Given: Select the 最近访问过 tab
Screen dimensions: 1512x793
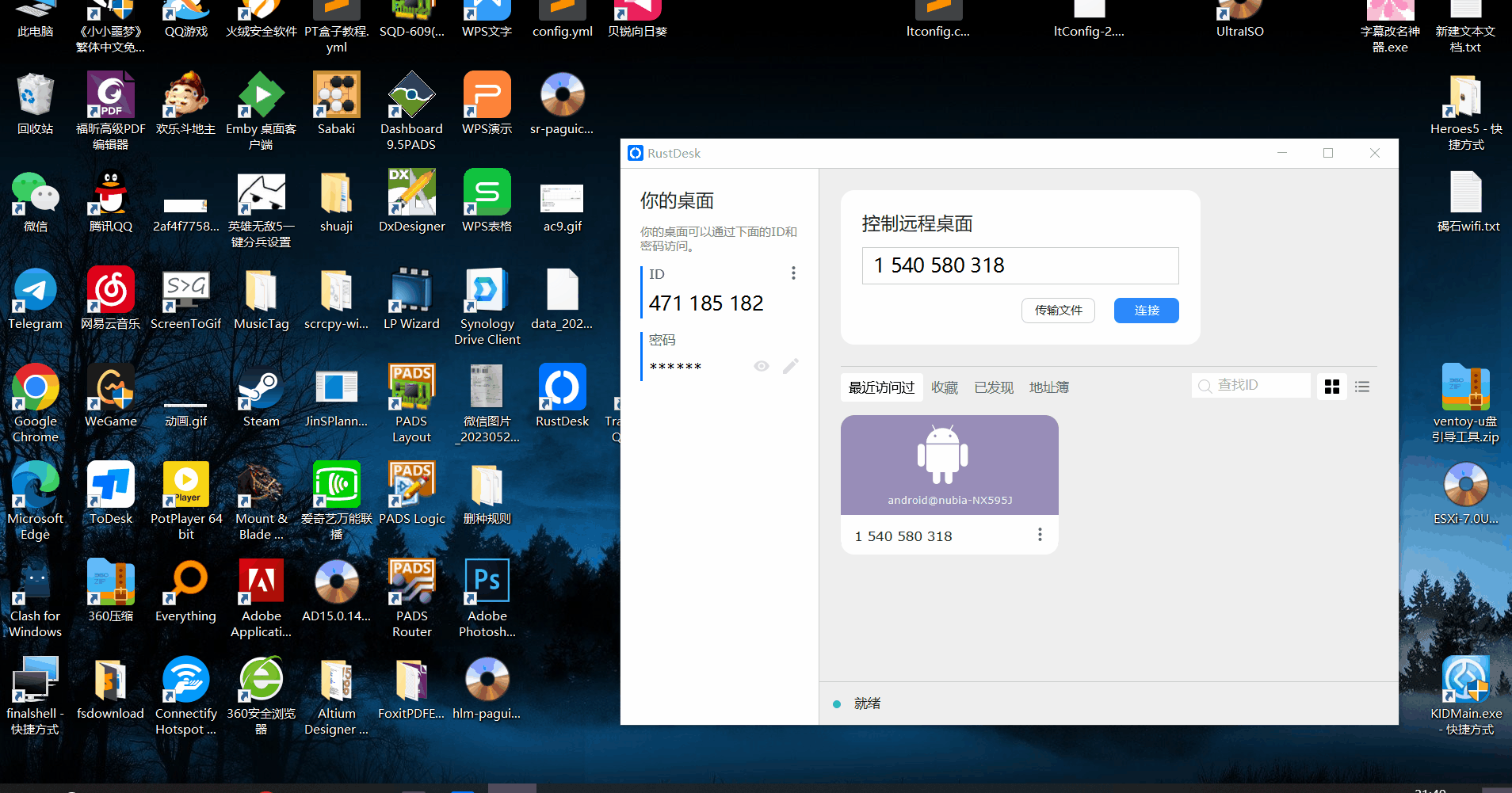Looking at the screenshot, I should [881, 387].
